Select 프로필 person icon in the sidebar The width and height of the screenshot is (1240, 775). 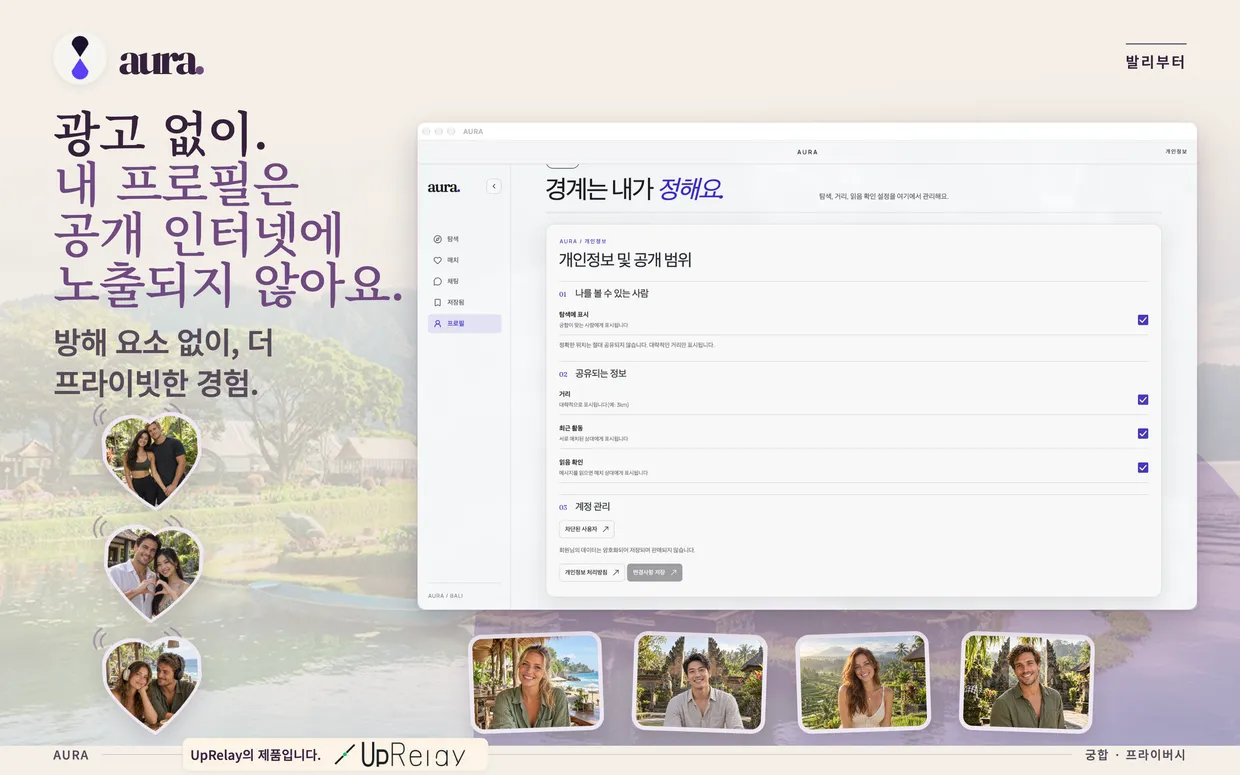[x=437, y=324]
